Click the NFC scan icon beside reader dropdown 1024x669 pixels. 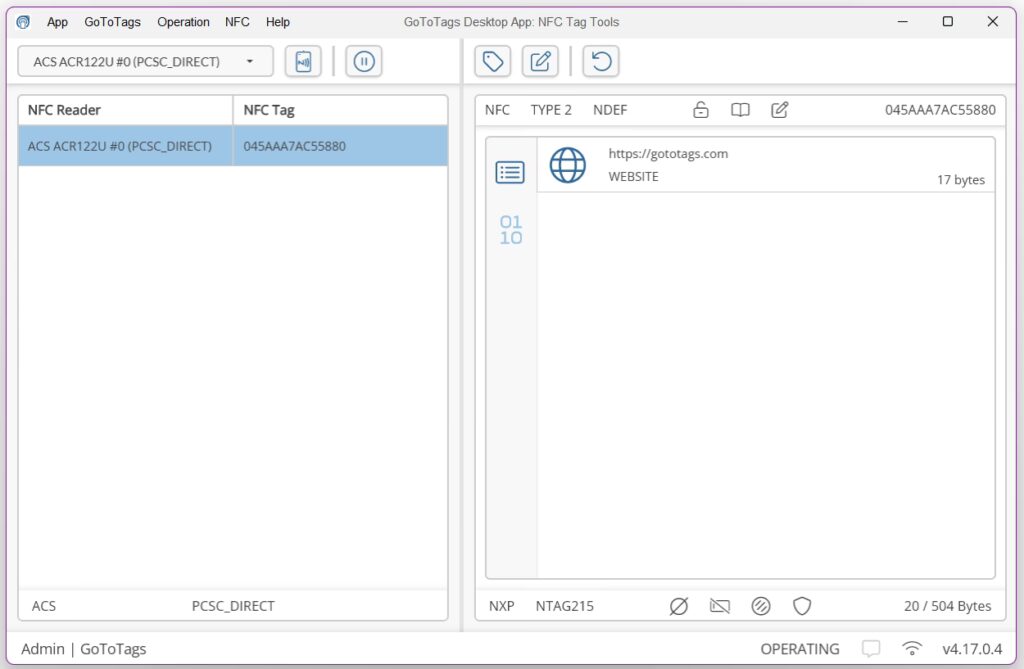(303, 62)
